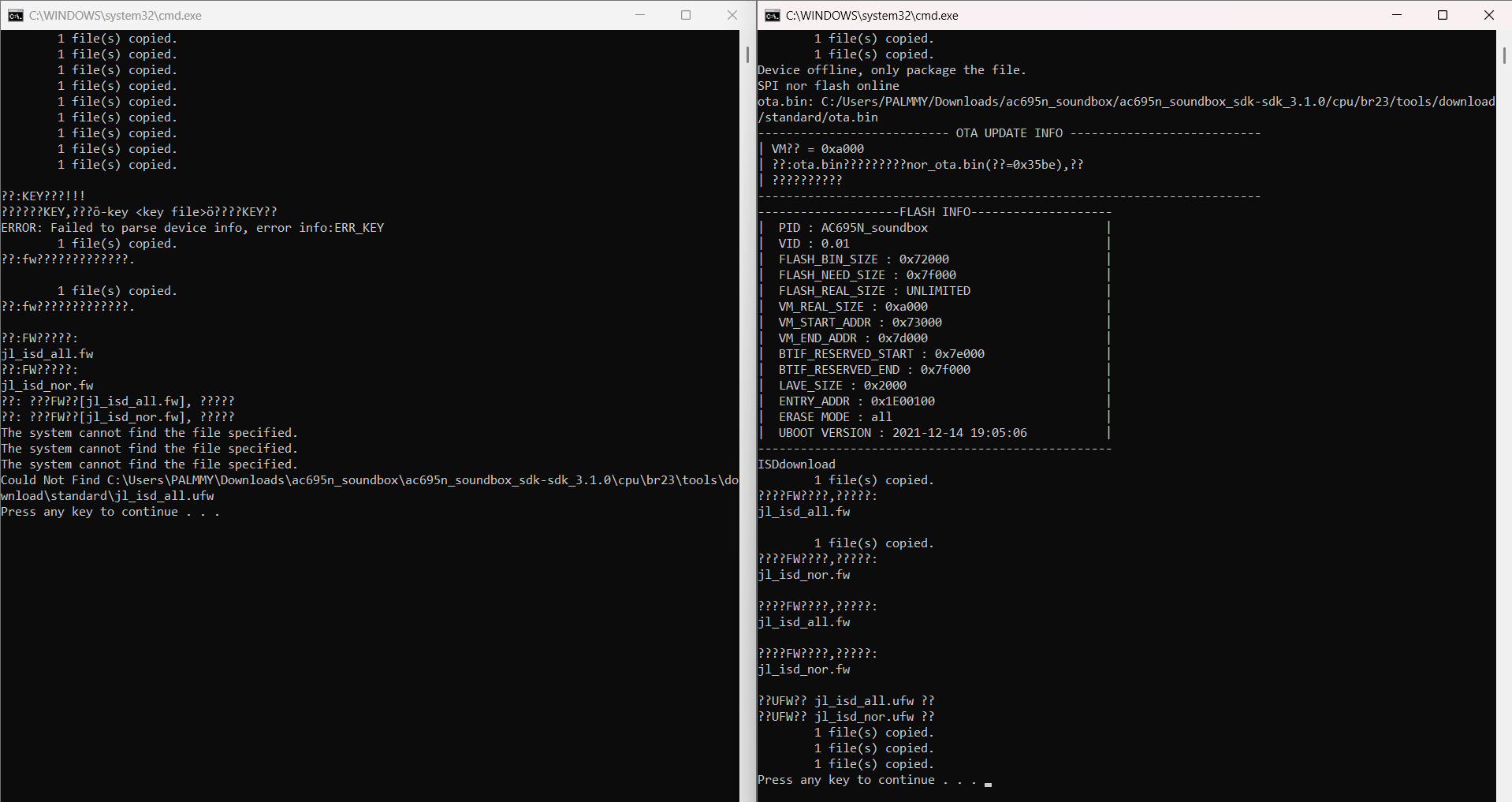Click the UBOOT VERSION line
This screenshot has height=802, width=1512.
pyautogui.click(x=903, y=433)
